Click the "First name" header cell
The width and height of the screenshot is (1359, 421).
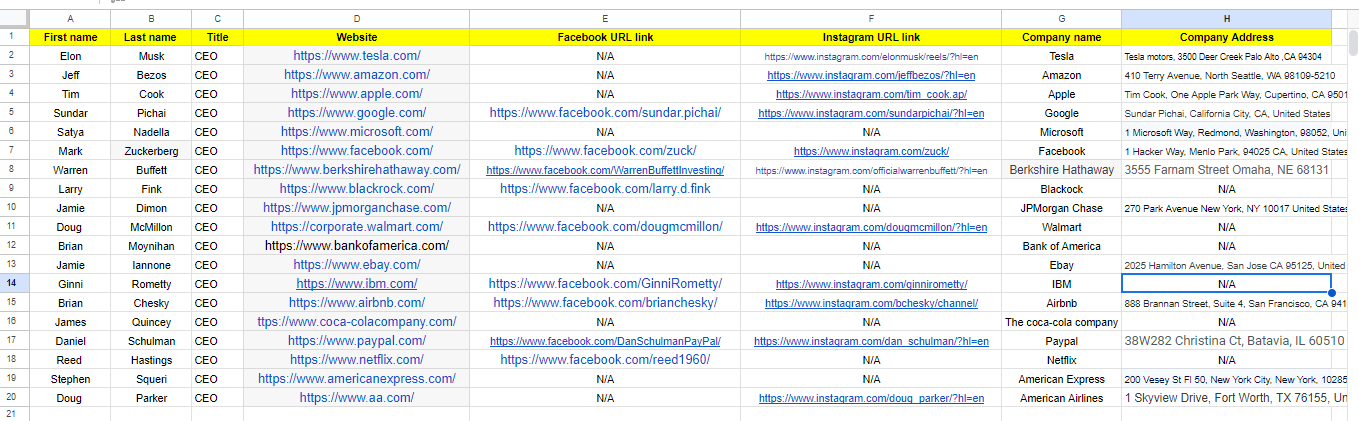70,37
